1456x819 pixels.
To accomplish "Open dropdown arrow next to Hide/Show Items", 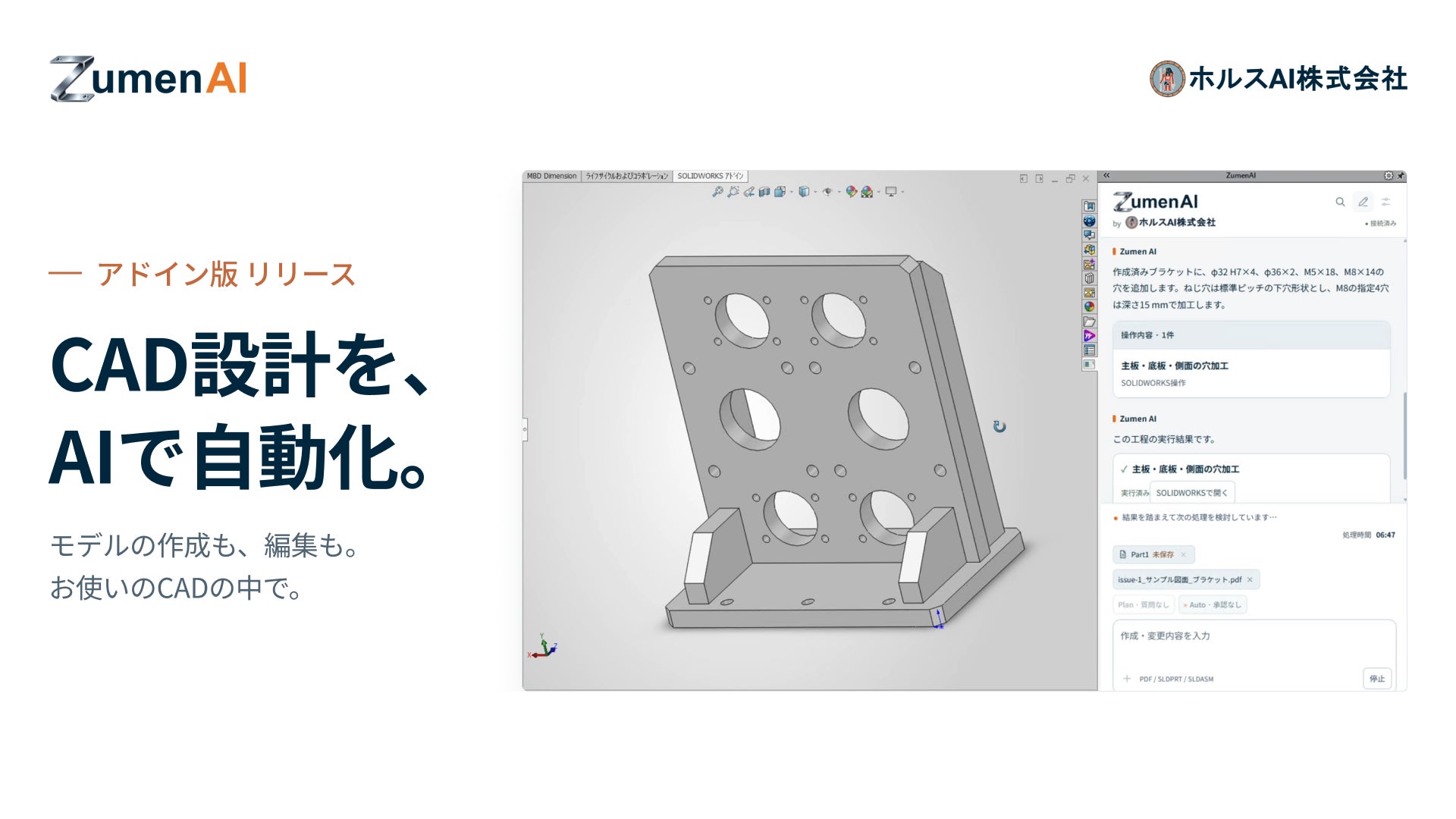I will (x=839, y=192).
